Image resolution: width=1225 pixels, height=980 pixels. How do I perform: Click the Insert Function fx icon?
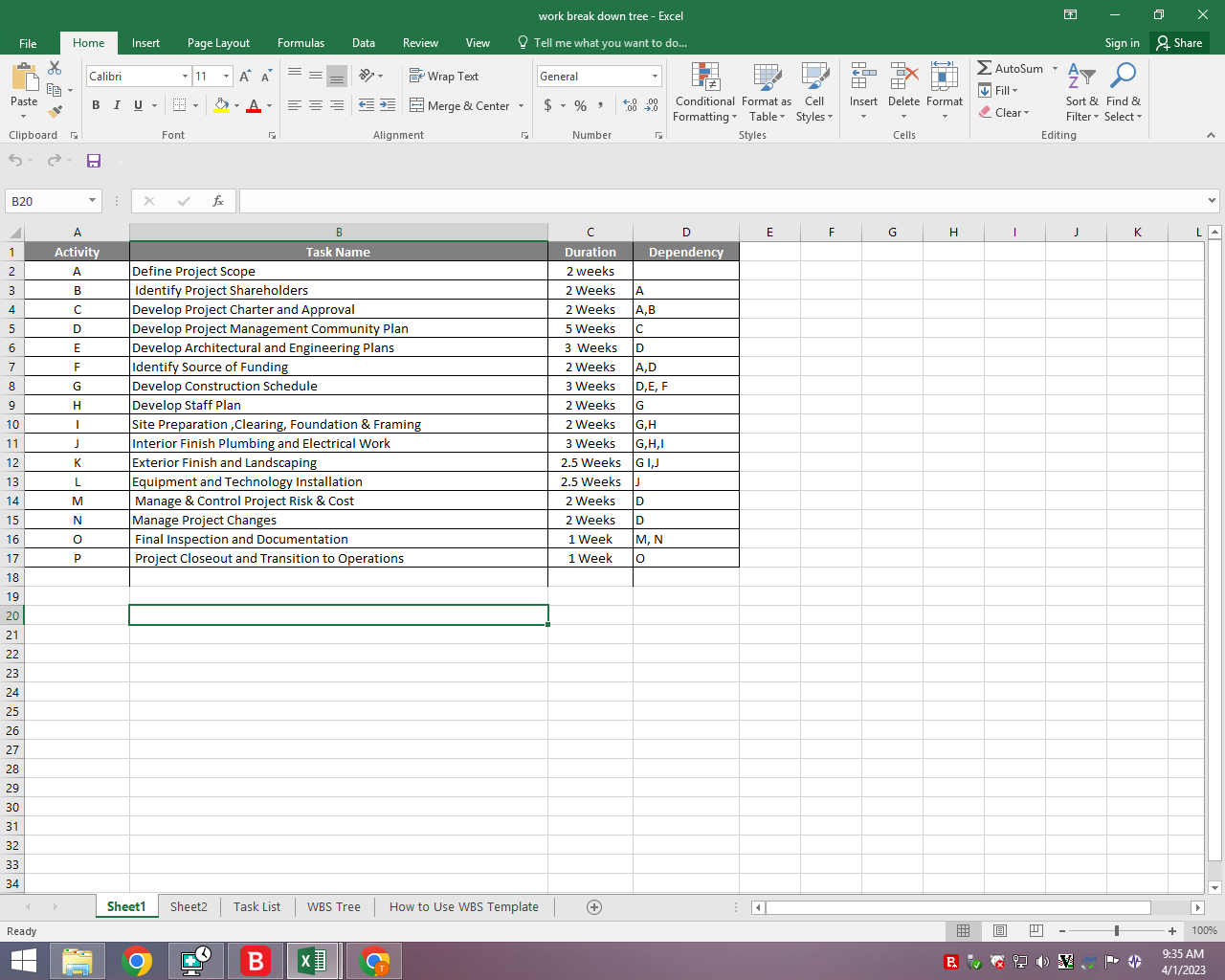[218, 201]
